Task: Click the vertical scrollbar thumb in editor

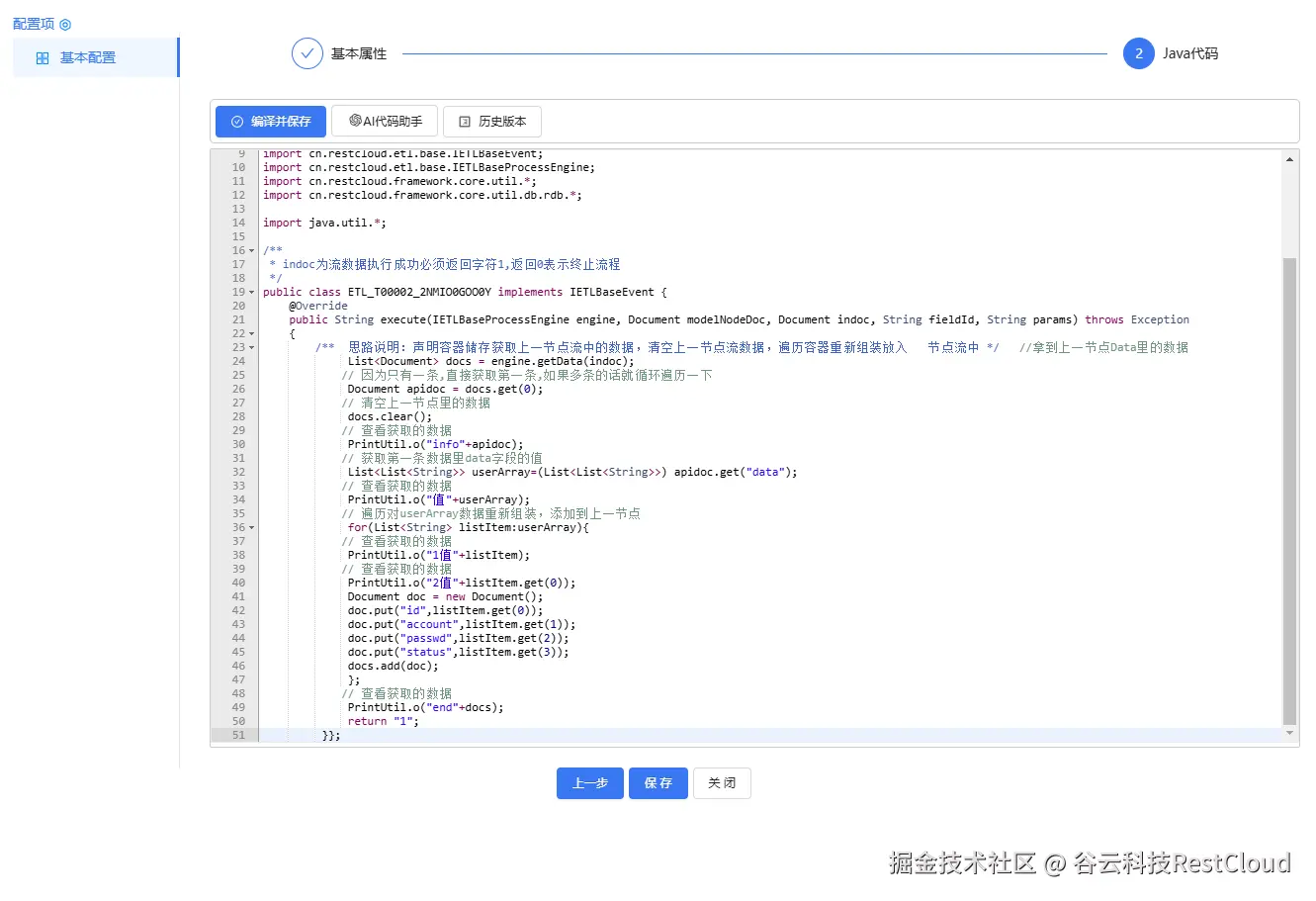Action: [1289, 491]
